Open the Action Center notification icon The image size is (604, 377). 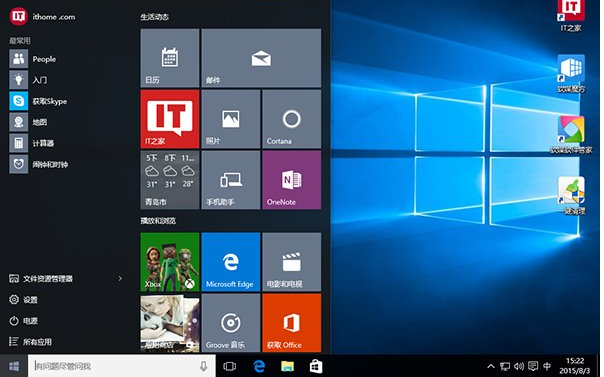[x=533, y=366]
